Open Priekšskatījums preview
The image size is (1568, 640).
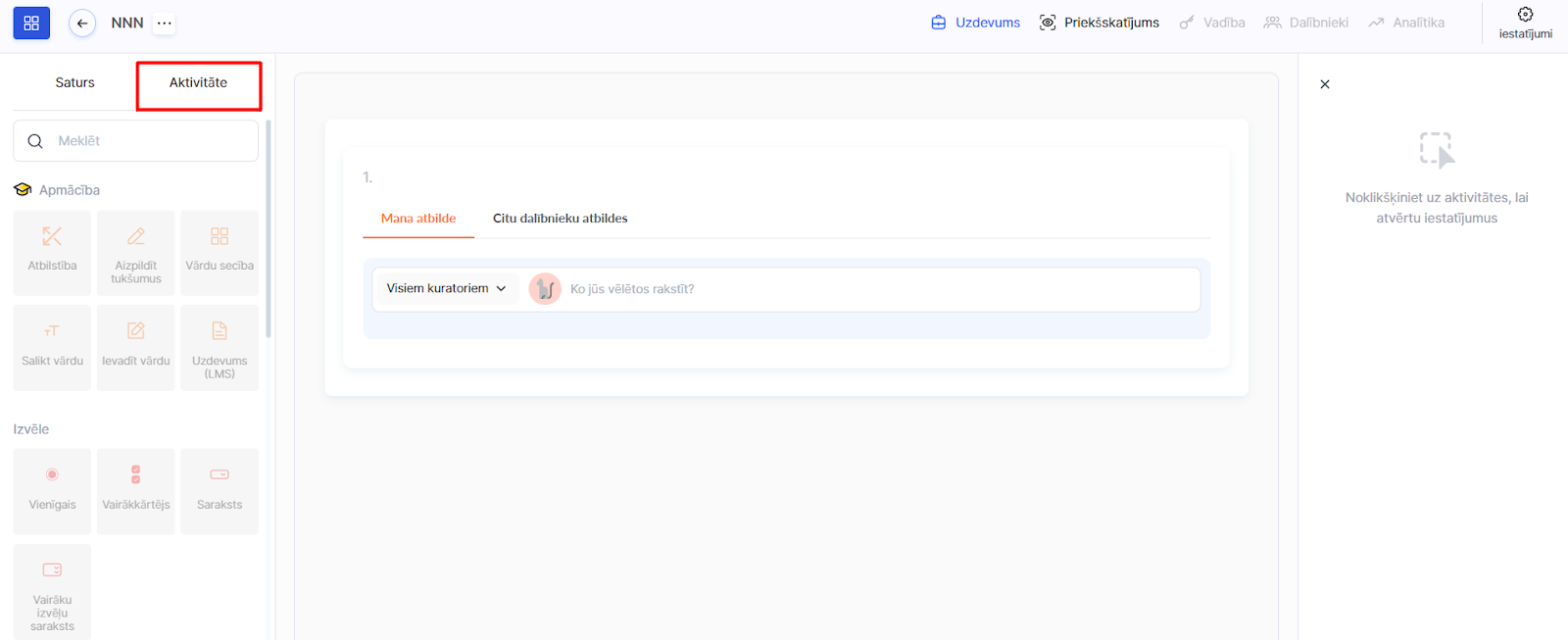point(1100,23)
